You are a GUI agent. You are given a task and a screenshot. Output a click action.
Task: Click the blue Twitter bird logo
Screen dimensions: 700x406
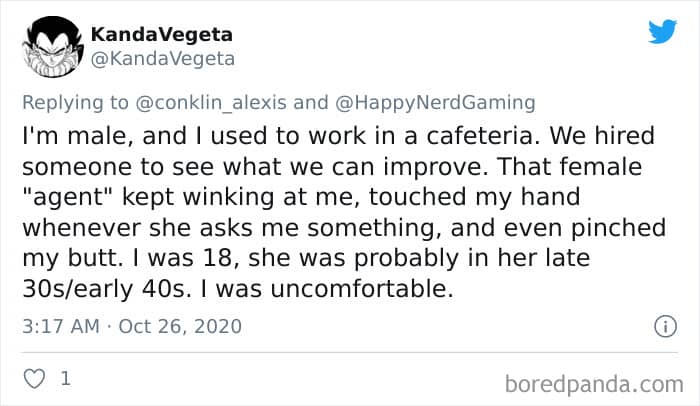click(x=661, y=33)
